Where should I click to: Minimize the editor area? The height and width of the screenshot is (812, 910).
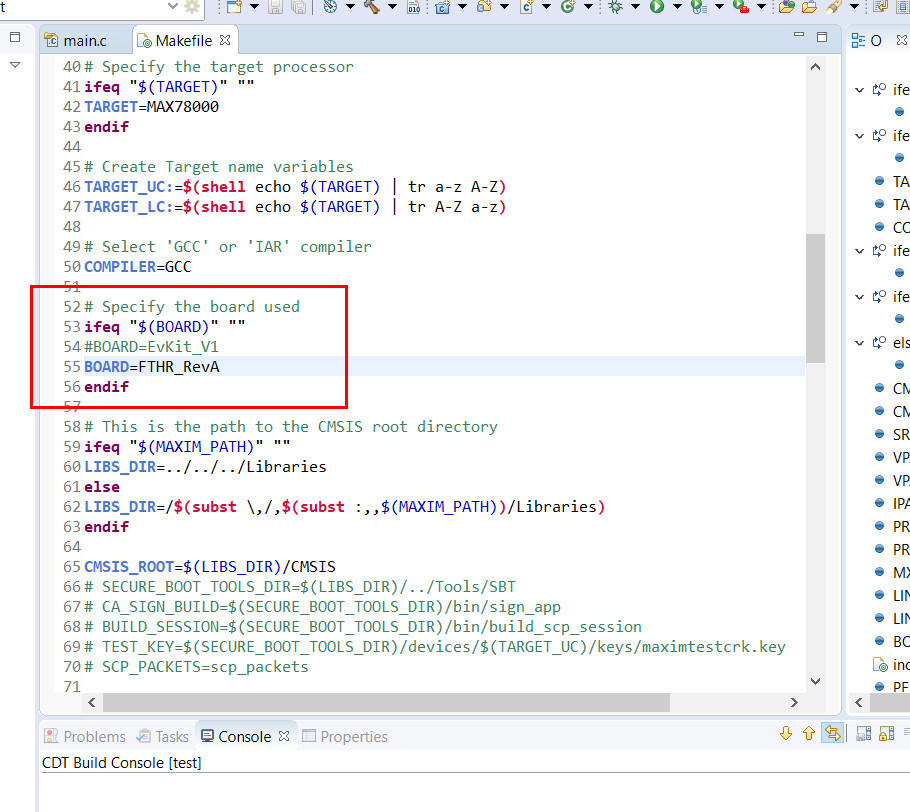tap(799, 36)
